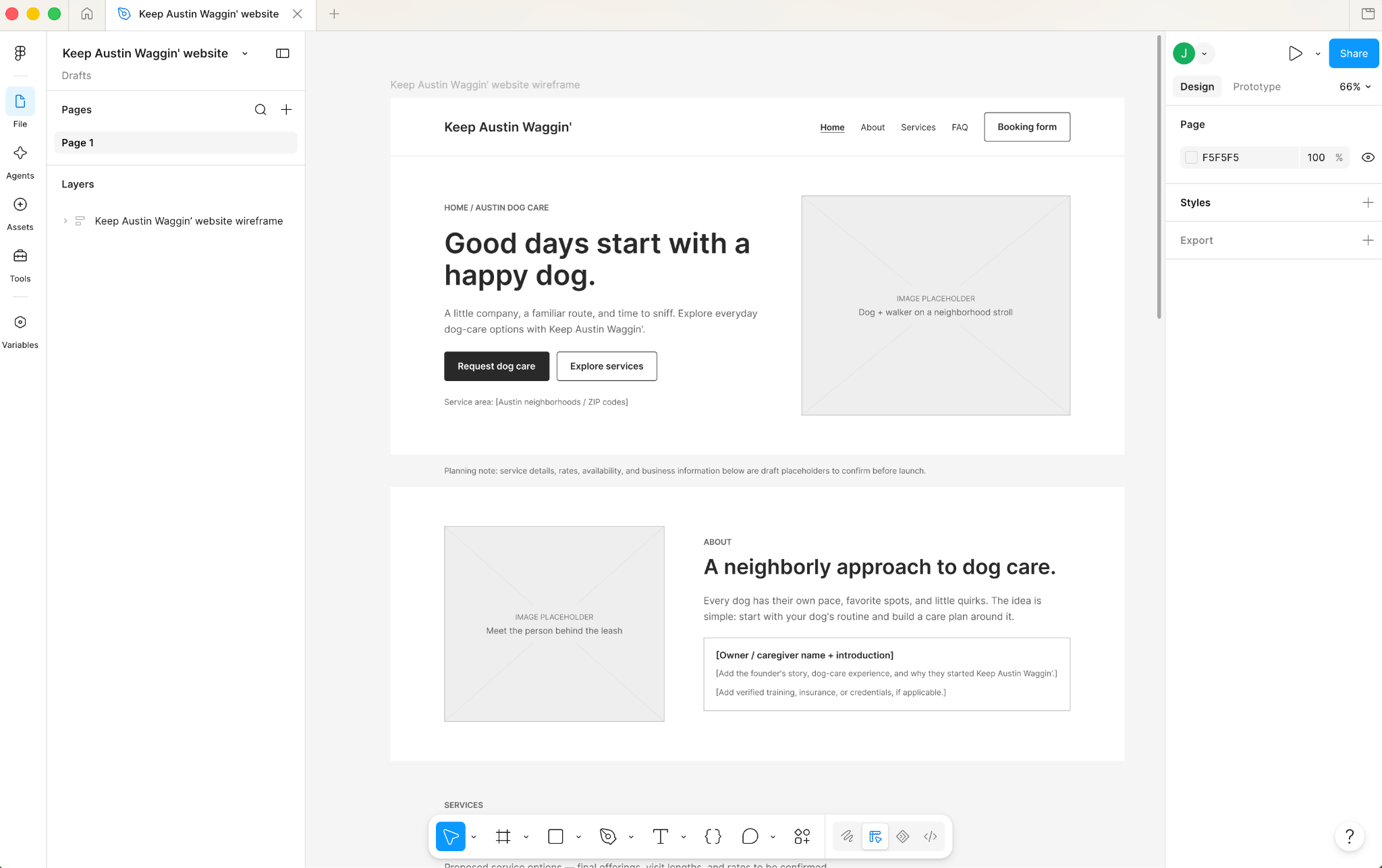Toggle the Figma Sites mode icon in toolbar
Screen dimensions: 1382x868
coord(903,836)
